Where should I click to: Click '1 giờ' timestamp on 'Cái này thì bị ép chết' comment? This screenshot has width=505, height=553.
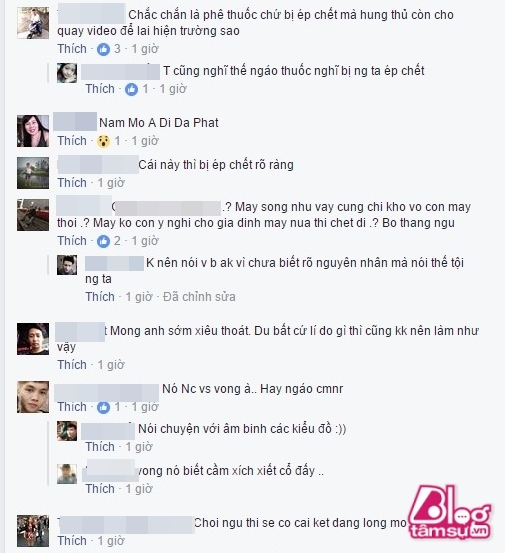(111, 183)
